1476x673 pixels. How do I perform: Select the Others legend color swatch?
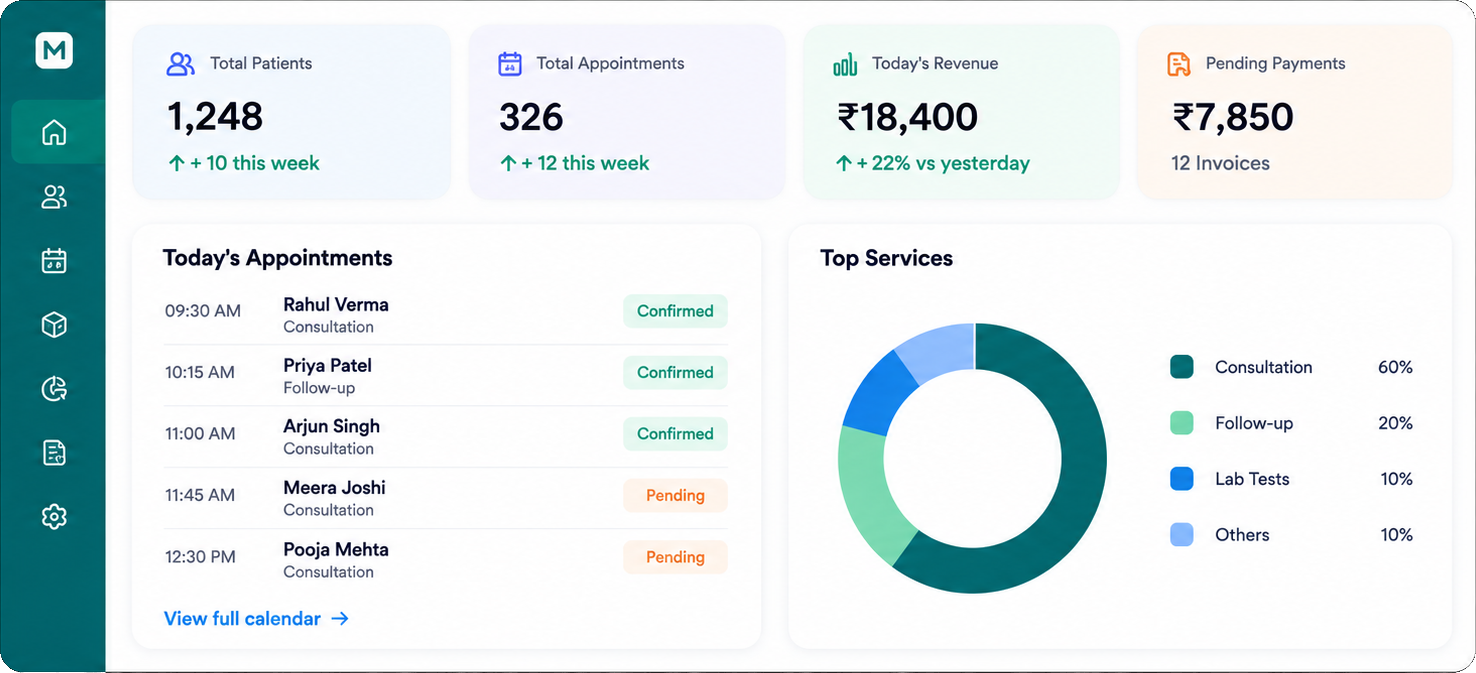1182,535
